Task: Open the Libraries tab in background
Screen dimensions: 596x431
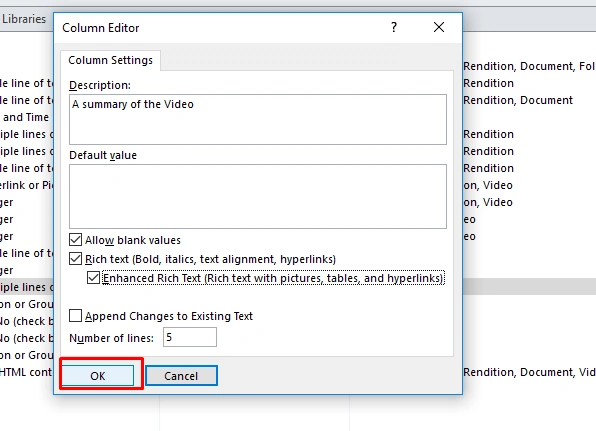Action: [24, 19]
